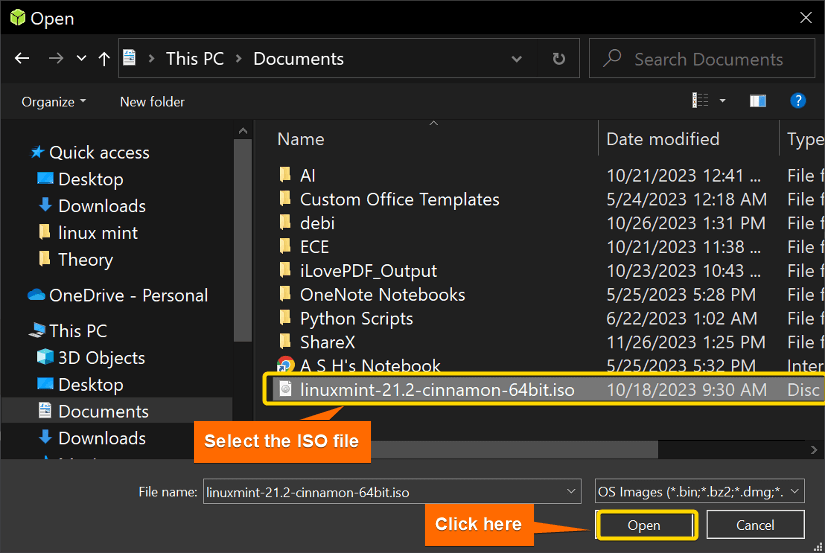The image size is (825, 553).
Task: Click 'Documents' in the address bar
Action: [298, 58]
